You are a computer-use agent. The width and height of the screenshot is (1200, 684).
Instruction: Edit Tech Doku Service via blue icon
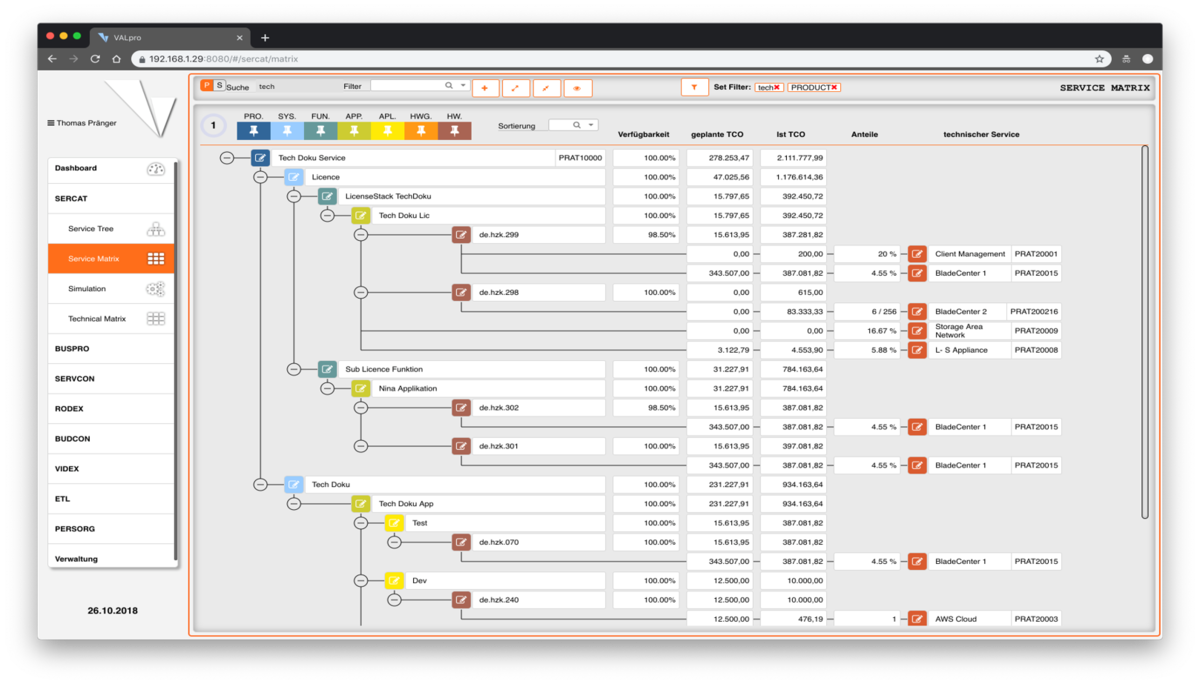[260, 158]
